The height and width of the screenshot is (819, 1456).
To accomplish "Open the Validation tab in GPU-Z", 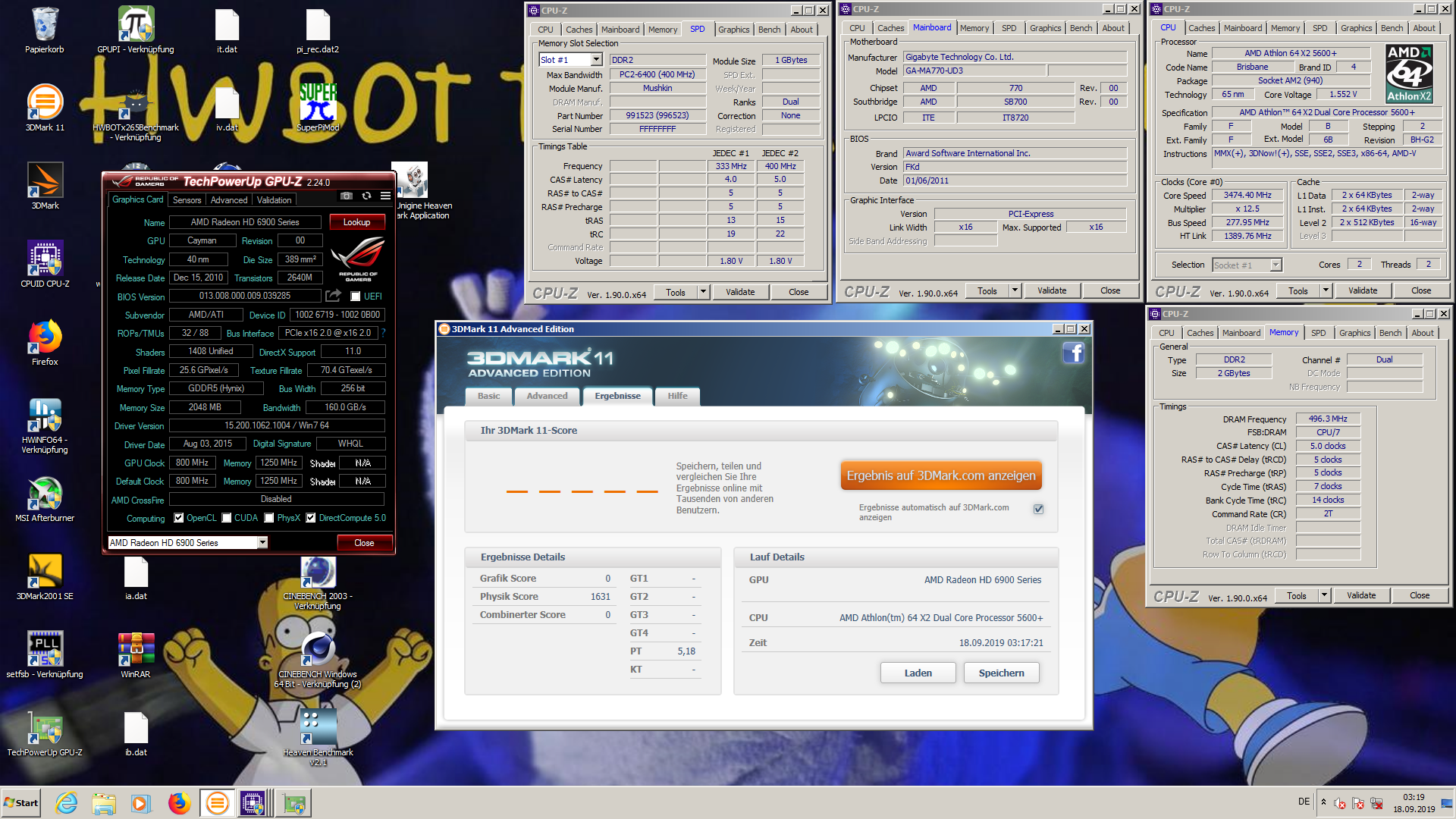I will (x=274, y=200).
